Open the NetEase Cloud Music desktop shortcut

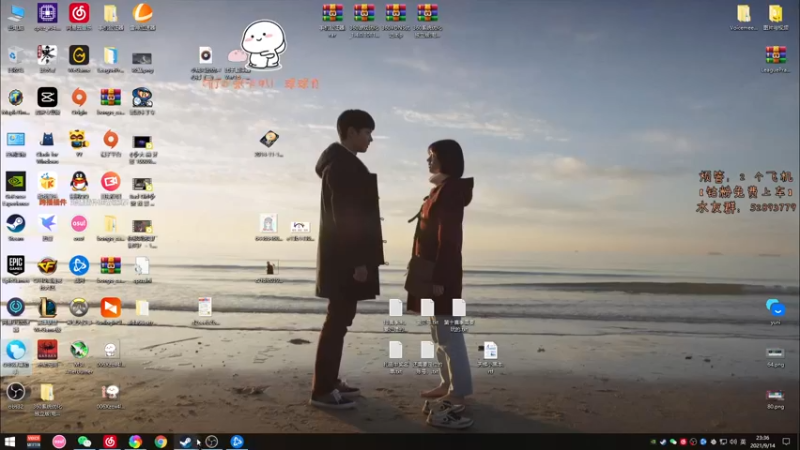(x=79, y=14)
